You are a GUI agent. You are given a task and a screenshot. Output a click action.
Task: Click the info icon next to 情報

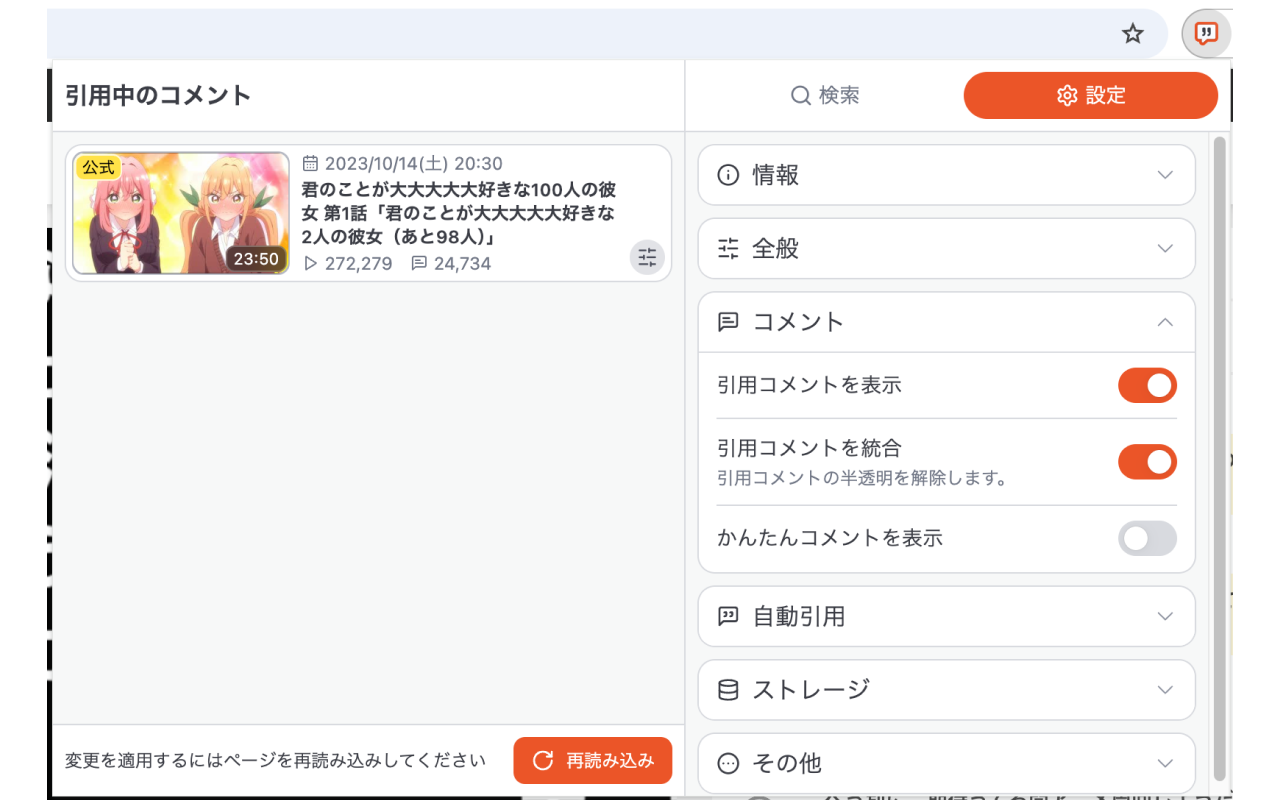tap(727, 174)
